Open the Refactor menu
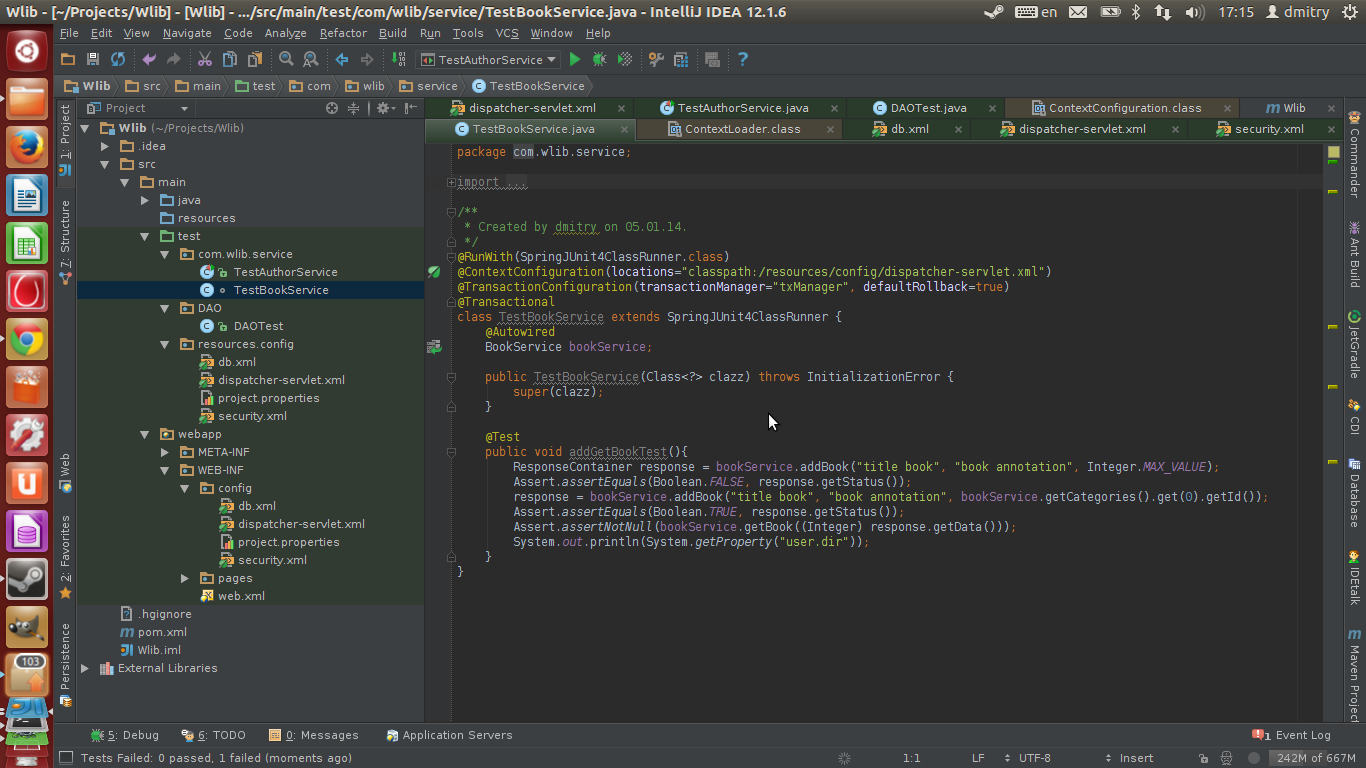1366x768 pixels. tap(343, 33)
